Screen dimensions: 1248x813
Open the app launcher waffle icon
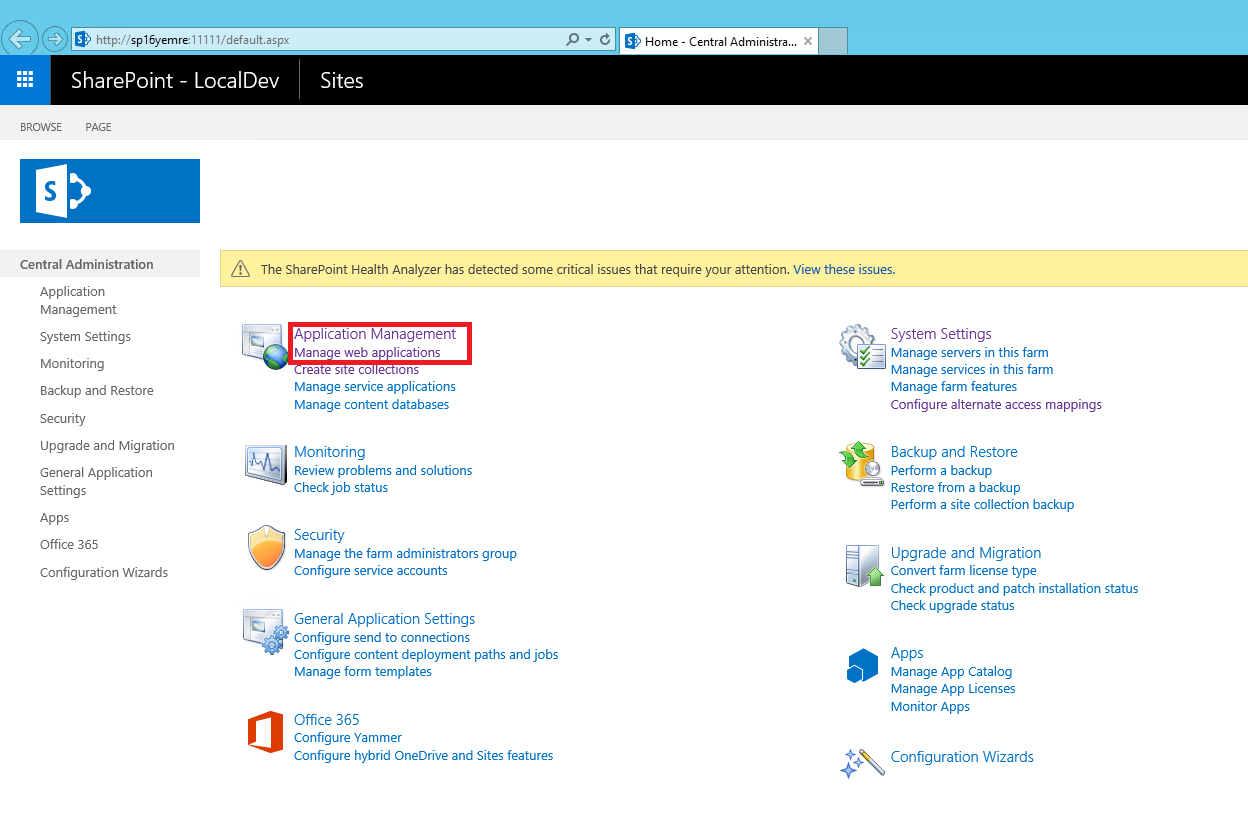click(x=25, y=80)
